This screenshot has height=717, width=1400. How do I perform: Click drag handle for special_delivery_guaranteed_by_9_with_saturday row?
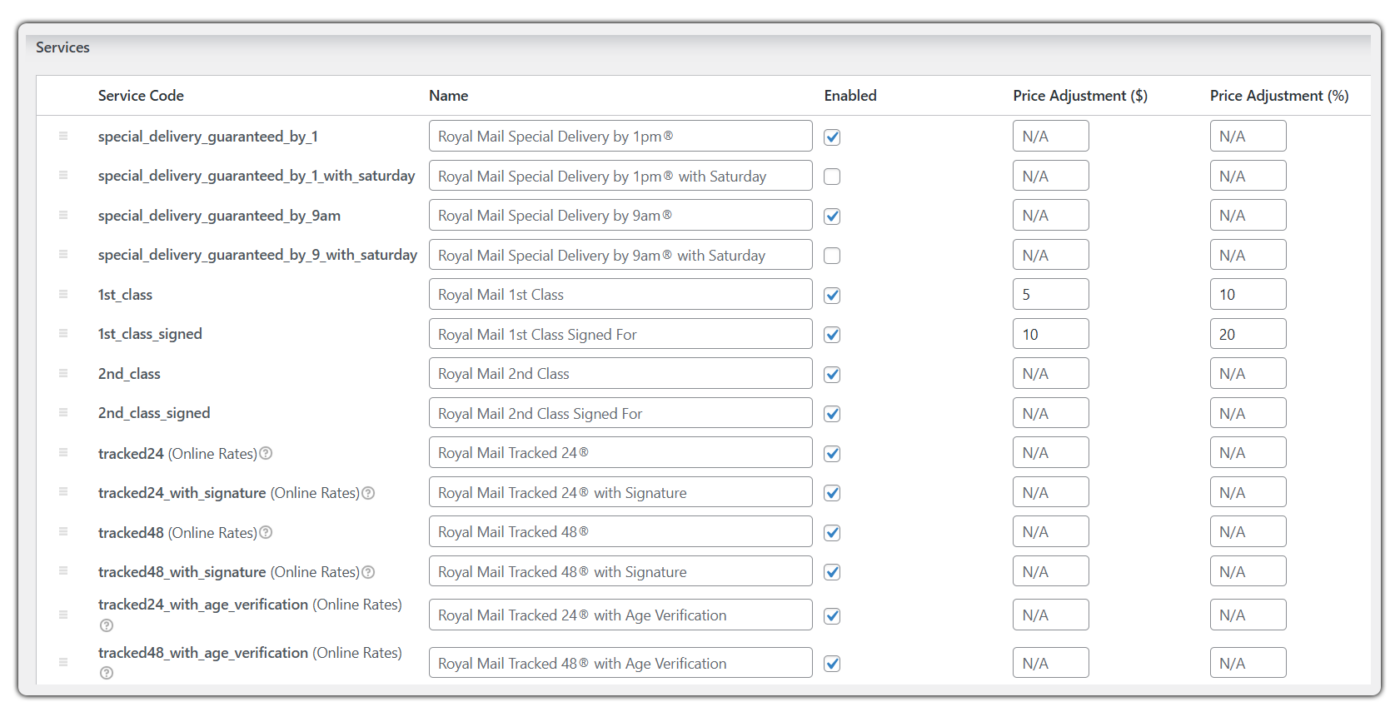pos(63,255)
